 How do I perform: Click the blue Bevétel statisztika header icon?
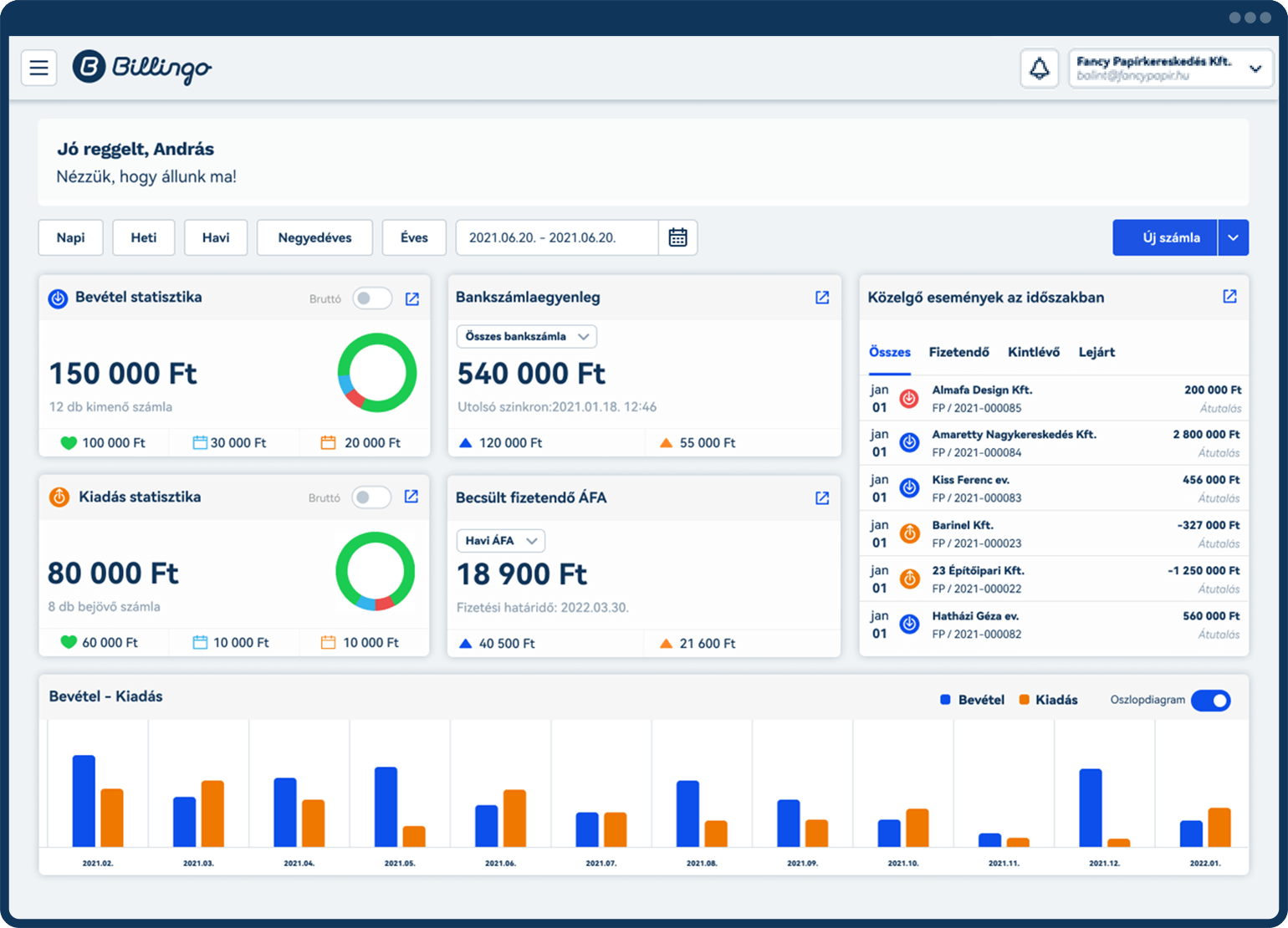[x=58, y=298]
